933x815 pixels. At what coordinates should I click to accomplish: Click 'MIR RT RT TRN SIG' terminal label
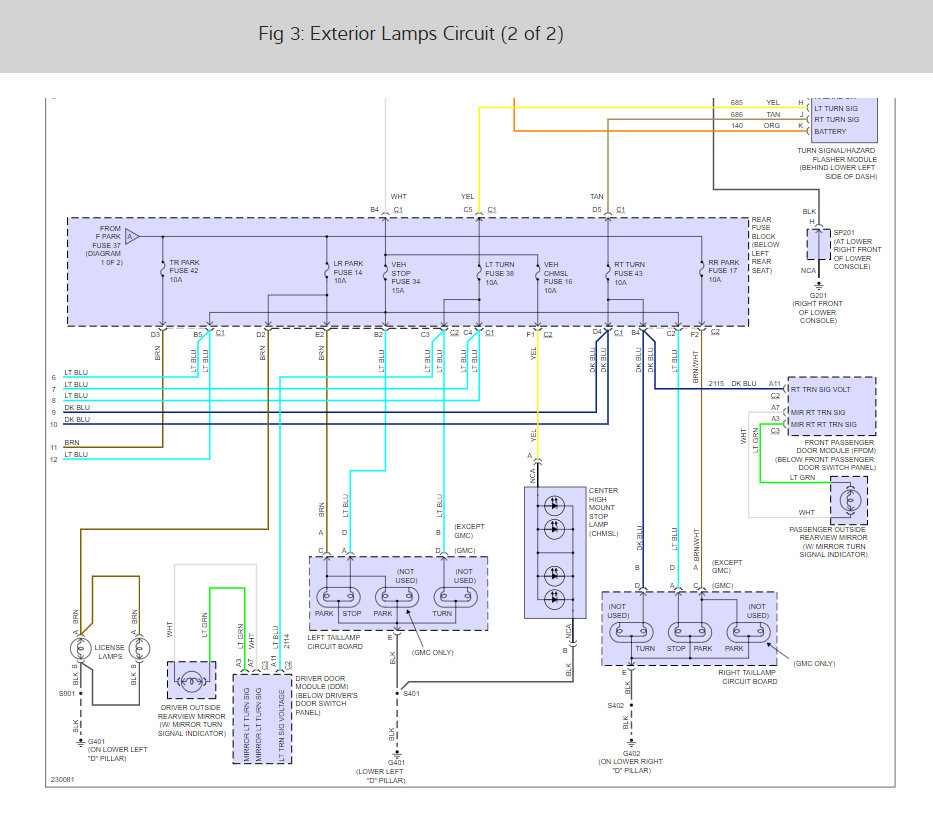[824, 424]
